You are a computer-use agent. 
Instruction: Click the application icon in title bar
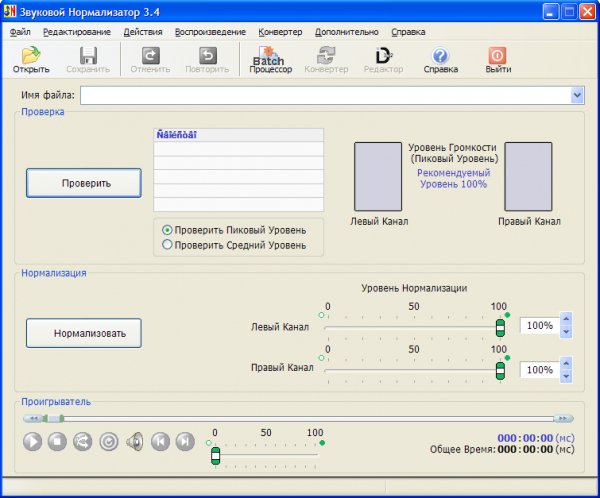point(10,12)
